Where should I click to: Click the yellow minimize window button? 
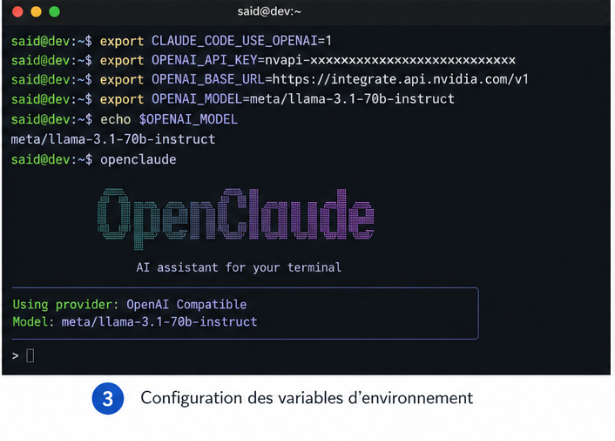(36, 12)
